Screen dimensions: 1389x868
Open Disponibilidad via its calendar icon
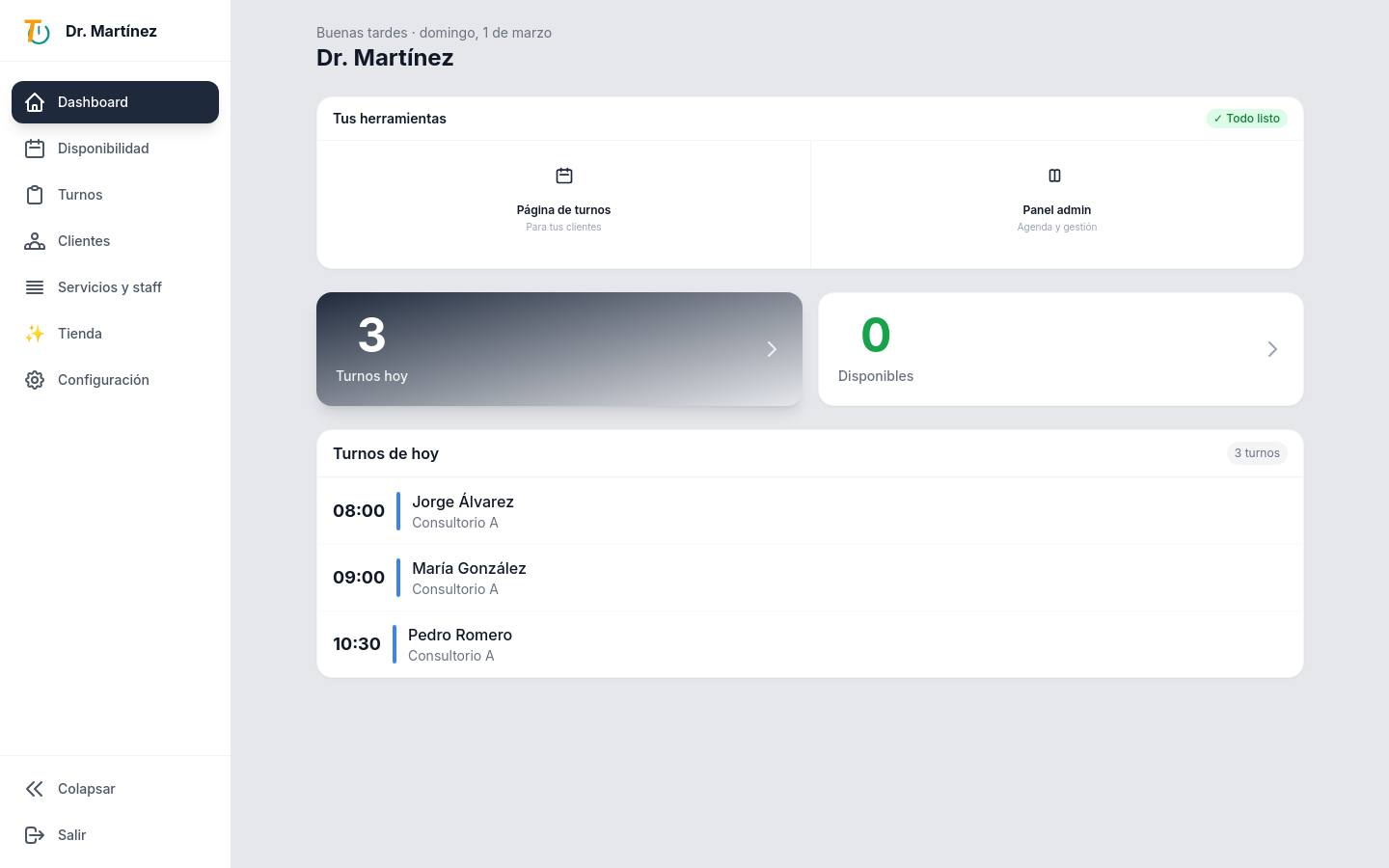coord(35,148)
